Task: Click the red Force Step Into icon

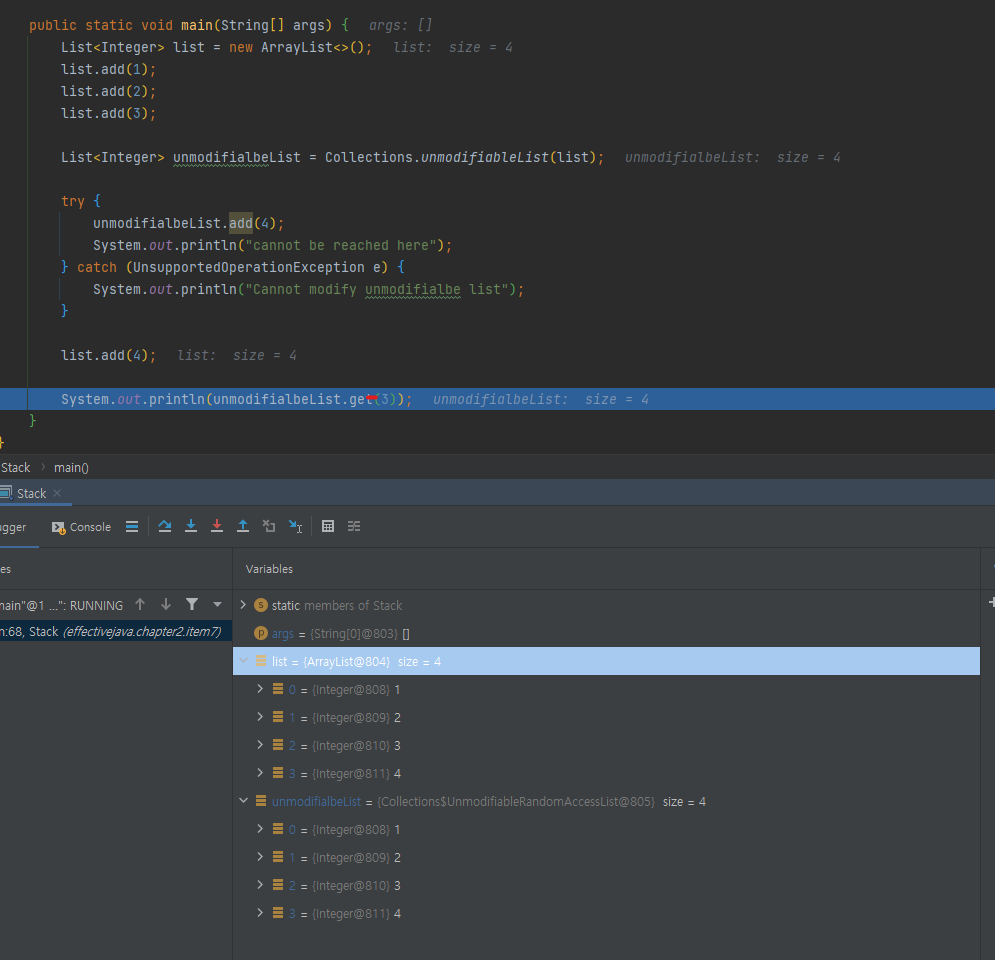Action: point(217,526)
